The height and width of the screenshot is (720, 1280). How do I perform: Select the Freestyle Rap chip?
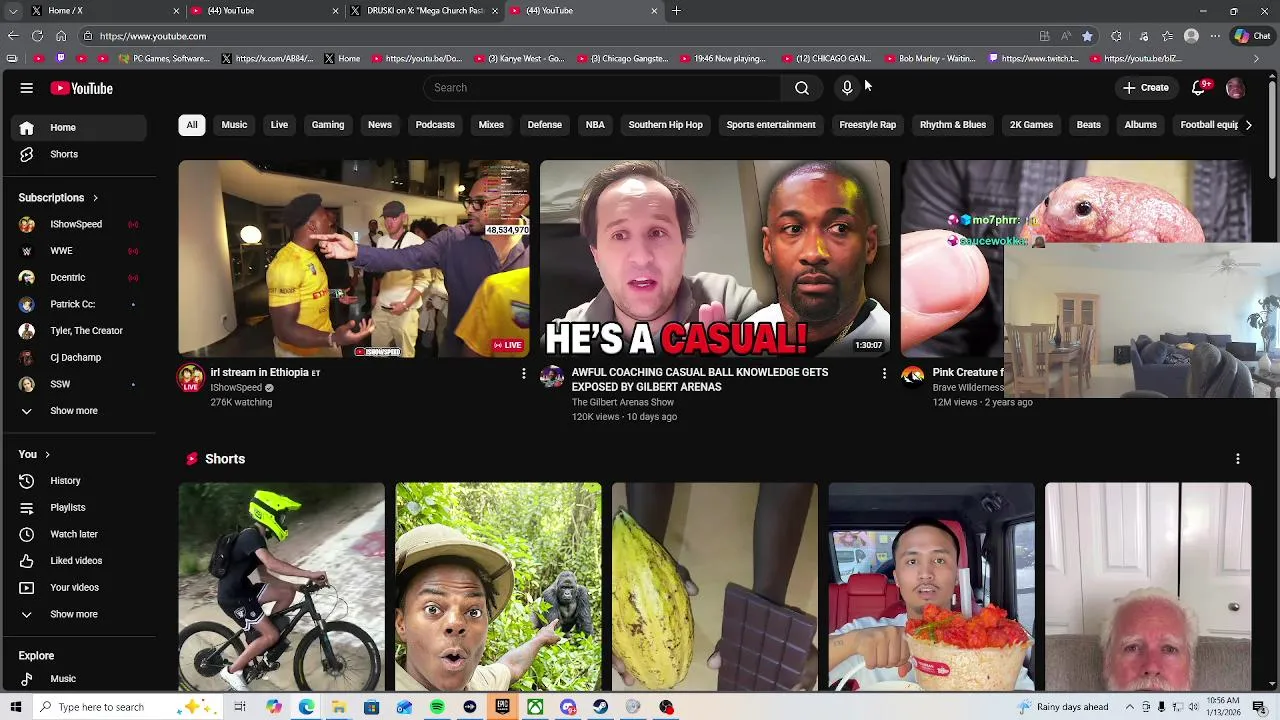(x=868, y=125)
